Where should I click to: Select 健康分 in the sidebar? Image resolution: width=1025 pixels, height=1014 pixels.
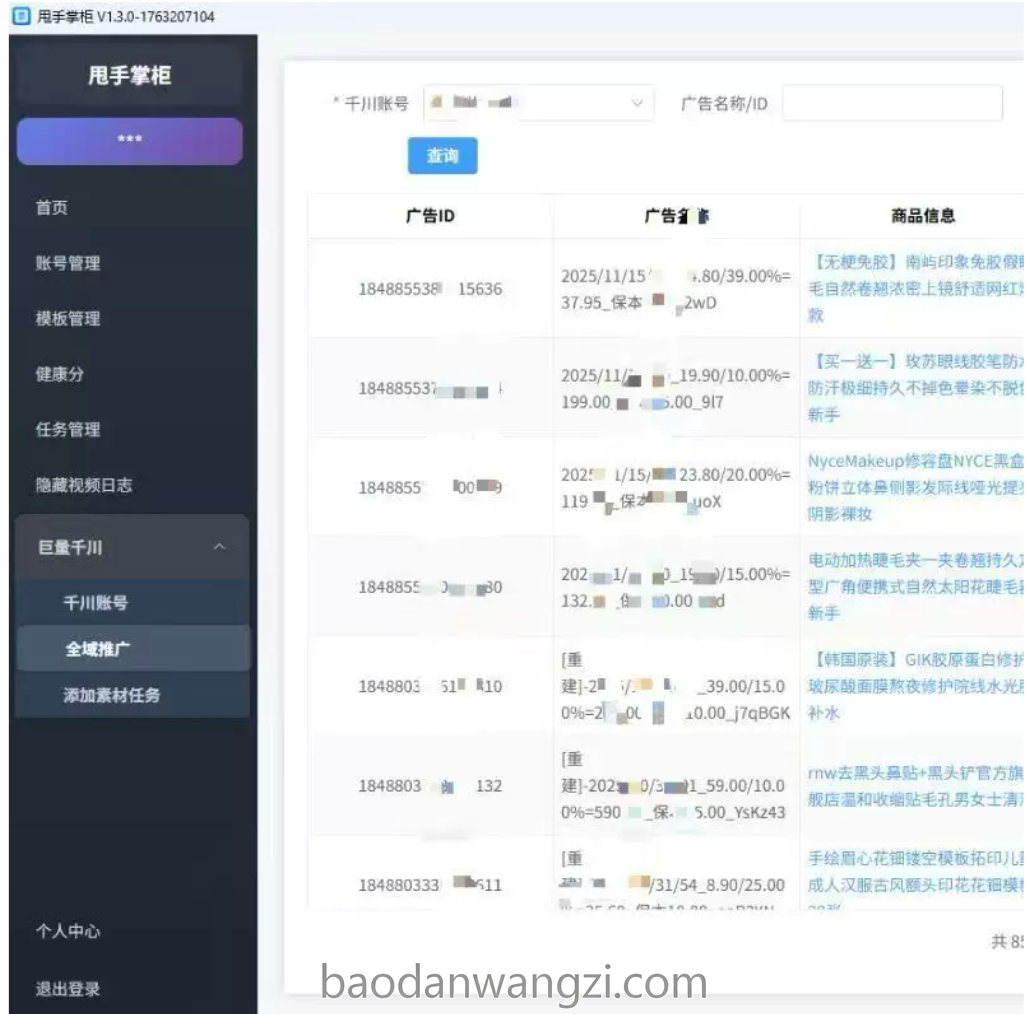59,375
